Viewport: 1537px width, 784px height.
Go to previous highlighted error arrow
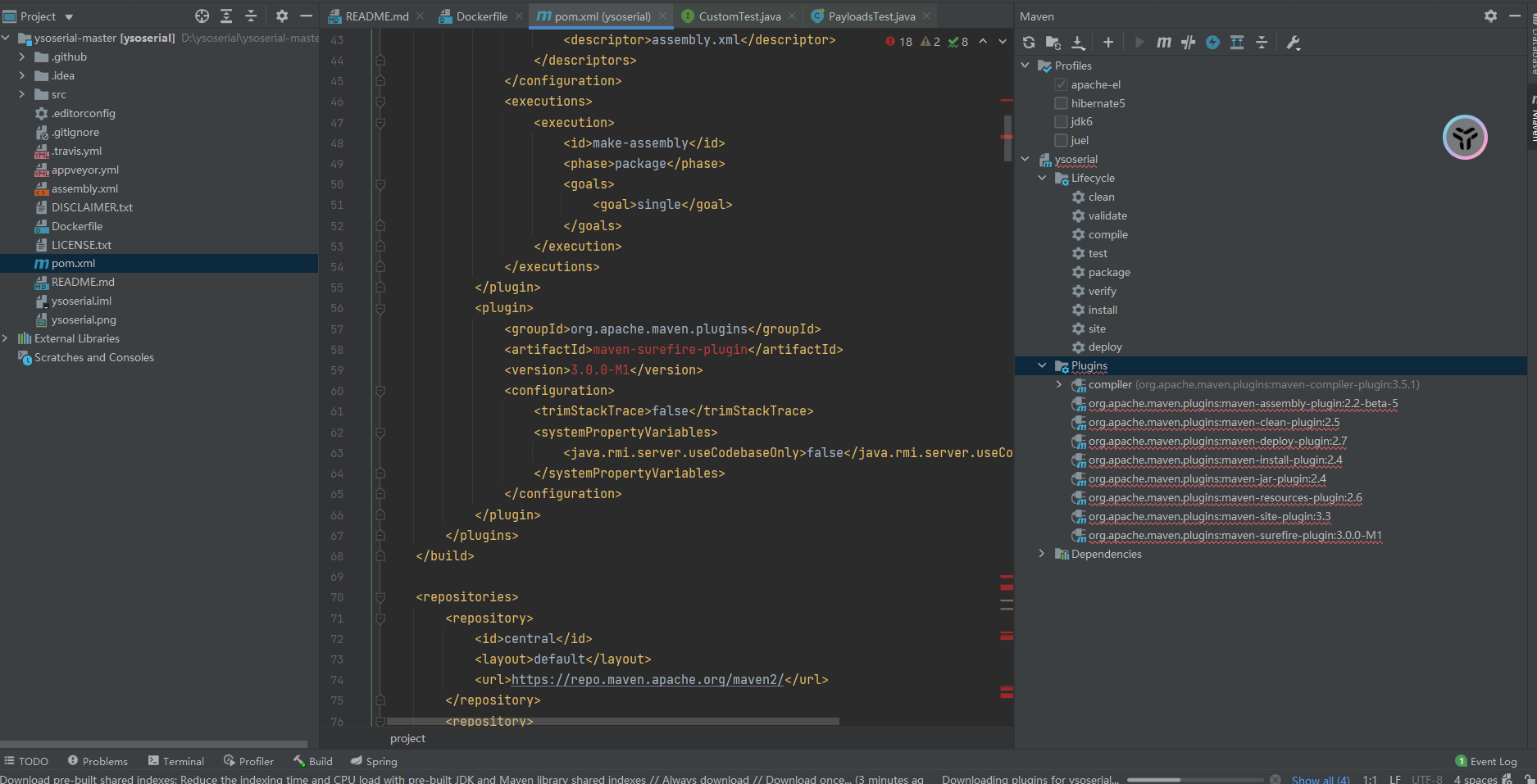point(983,41)
